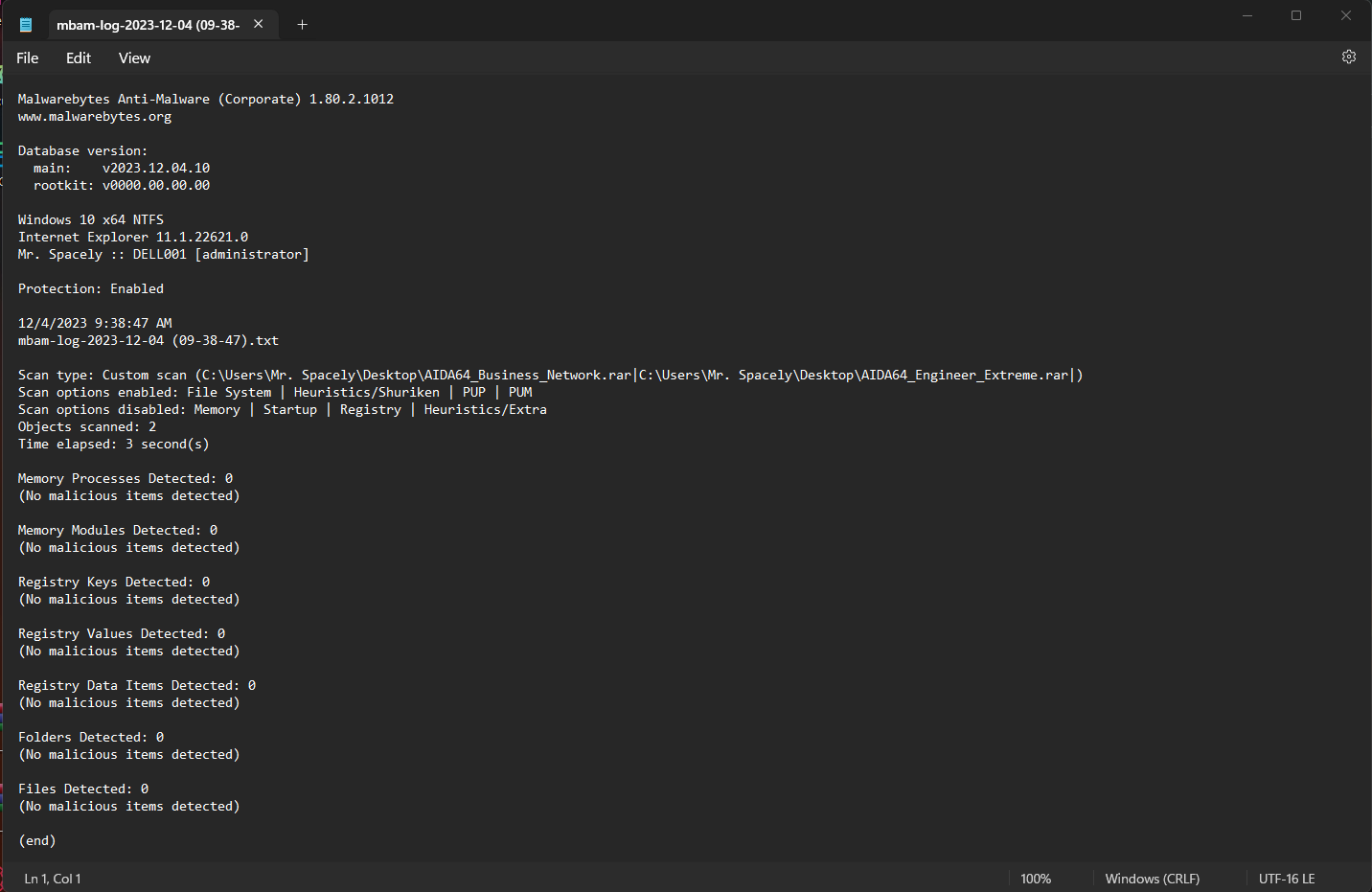Screen dimensions: 1372x892
Task: Click the 100% zoom level in status bar
Action: (x=1036, y=879)
